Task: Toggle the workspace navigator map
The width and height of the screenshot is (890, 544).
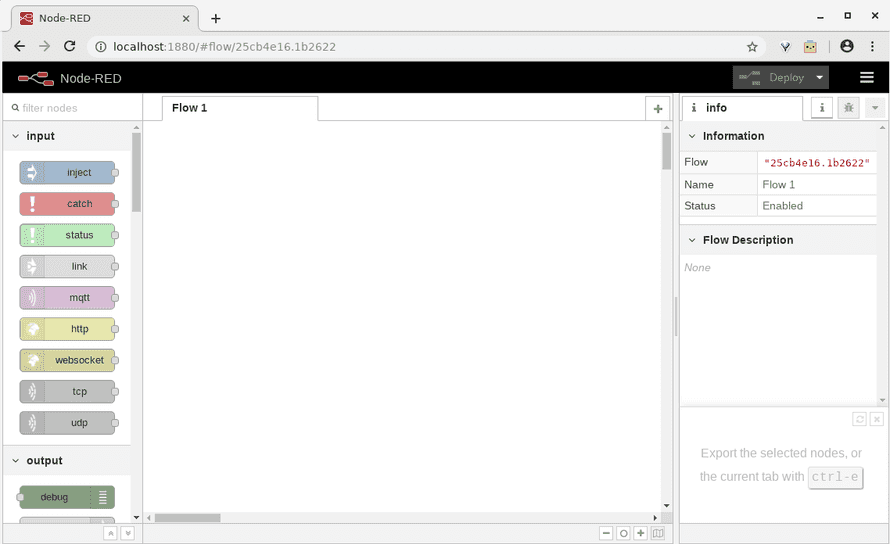Action: [x=658, y=534]
